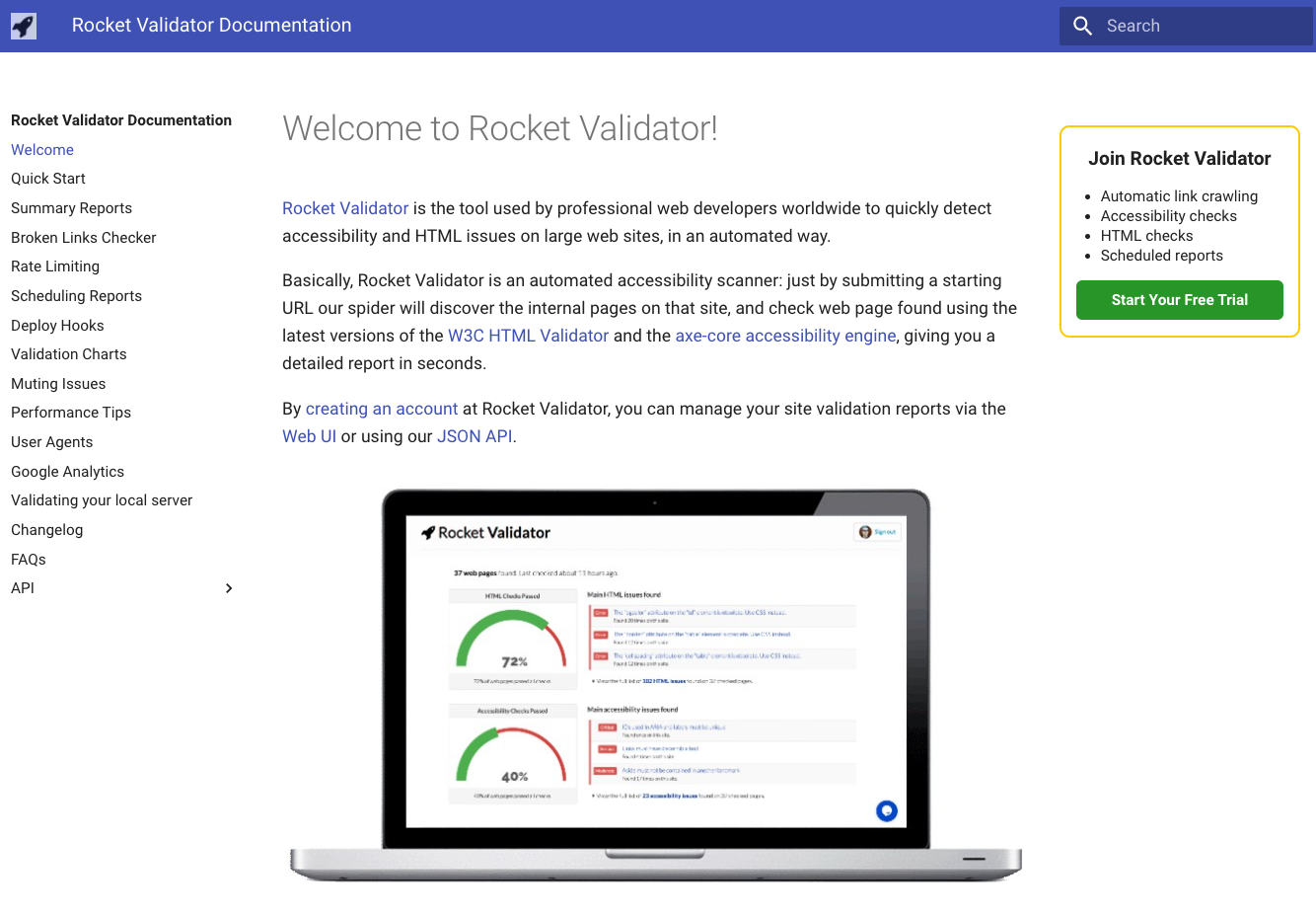Navigate to Scheduling Reports

click(76, 296)
